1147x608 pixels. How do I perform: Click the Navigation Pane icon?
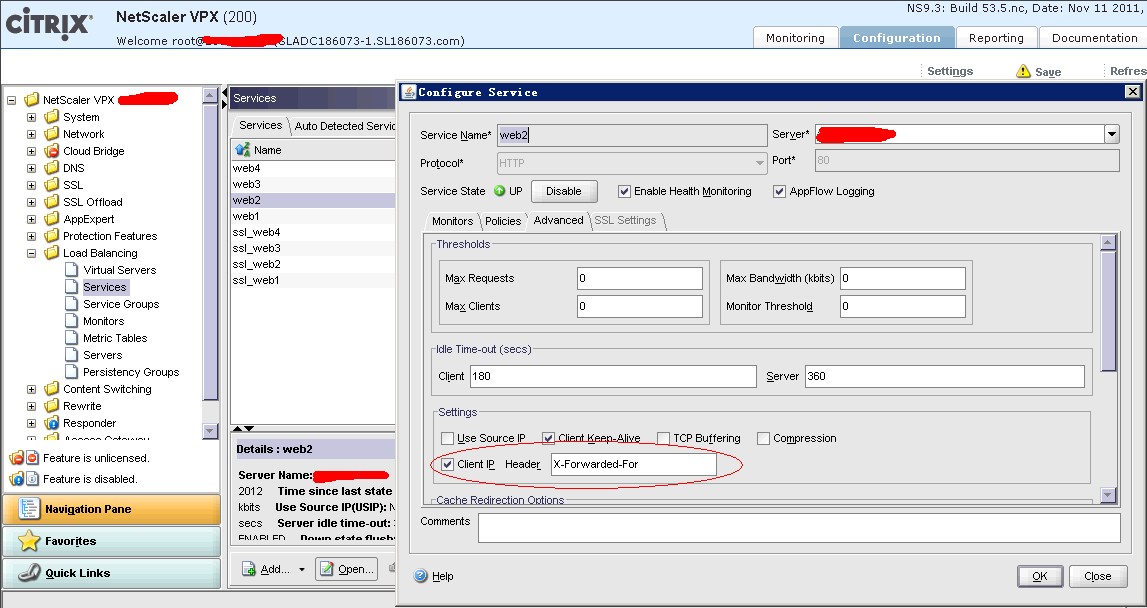coord(29,508)
